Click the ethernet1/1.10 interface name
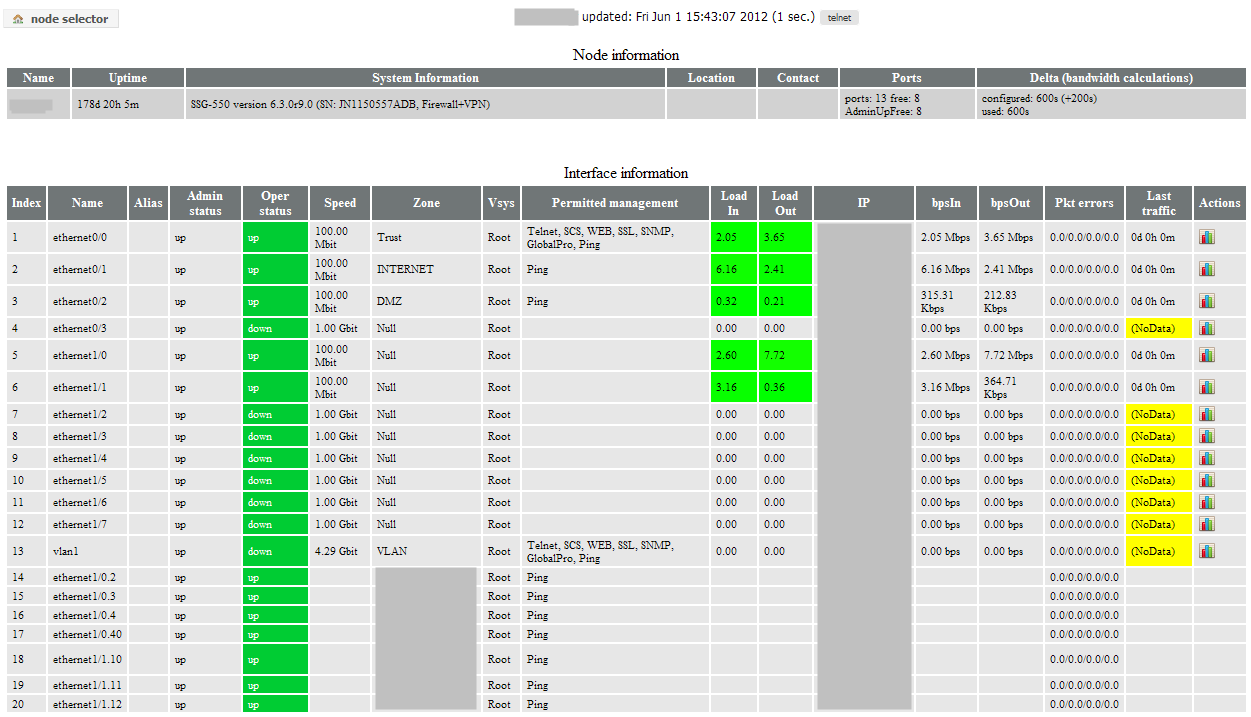The width and height of the screenshot is (1251, 717). (87, 659)
